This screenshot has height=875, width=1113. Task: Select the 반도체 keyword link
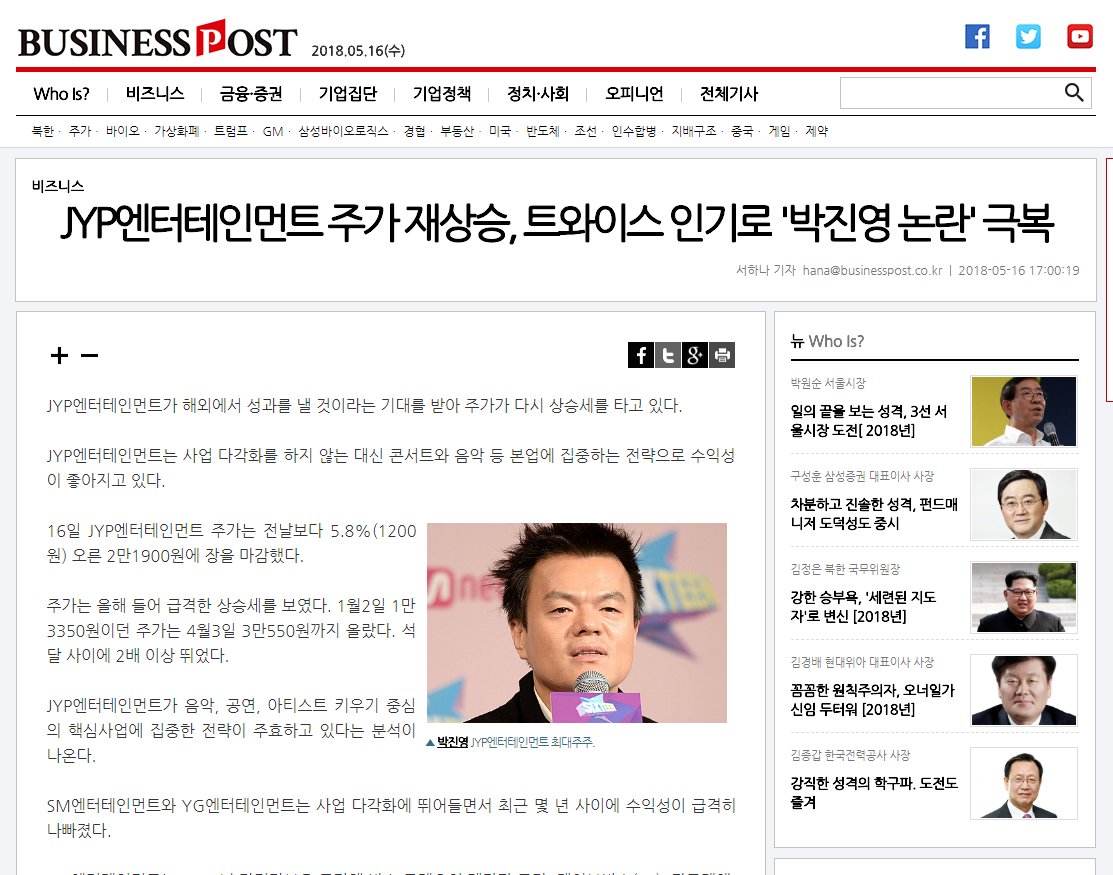click(x=543, y=131)
